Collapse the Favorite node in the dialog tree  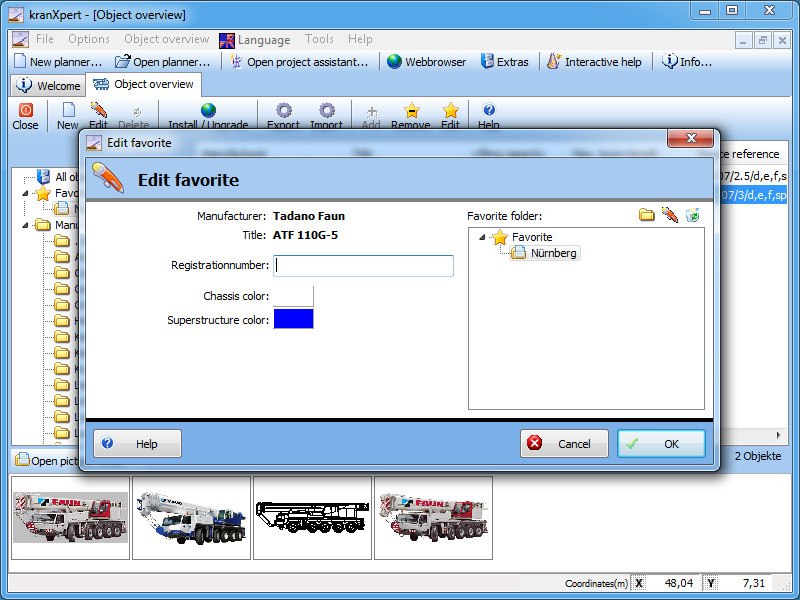tap(483, 238)
